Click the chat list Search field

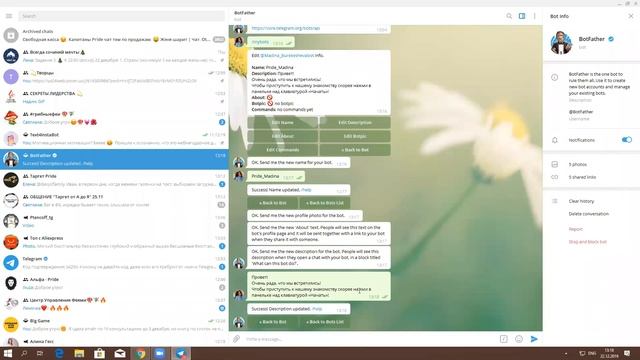click(x=122, y=16)
